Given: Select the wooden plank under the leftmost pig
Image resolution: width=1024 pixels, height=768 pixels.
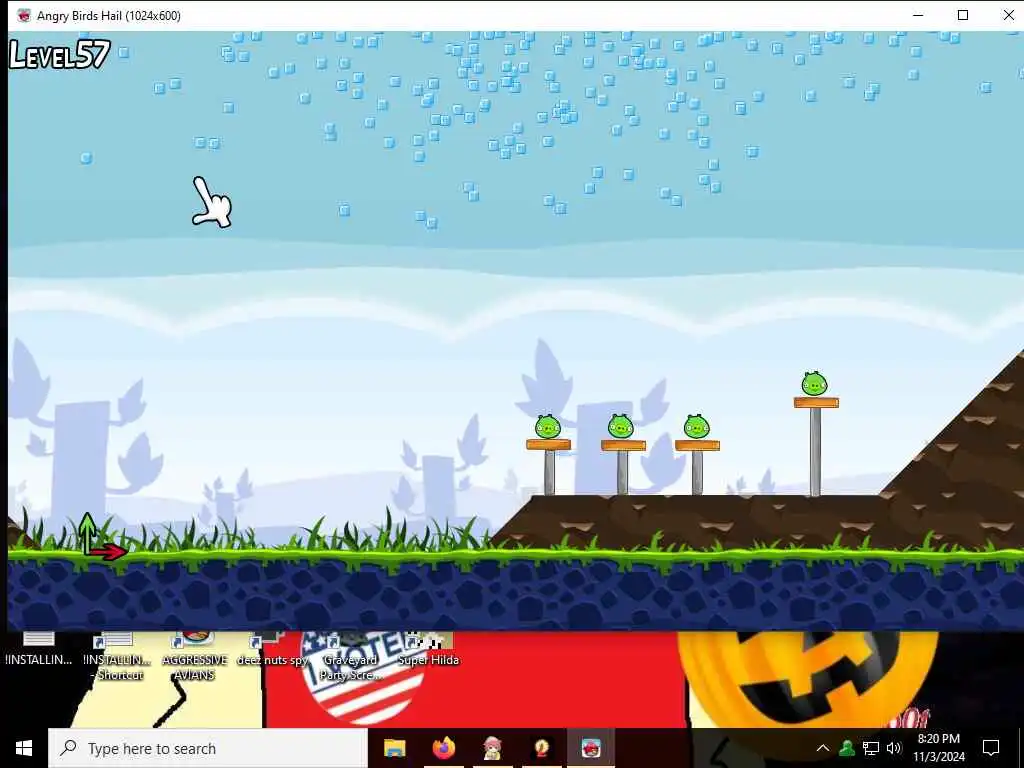Looking at the screenshot, I should (549, 445).
